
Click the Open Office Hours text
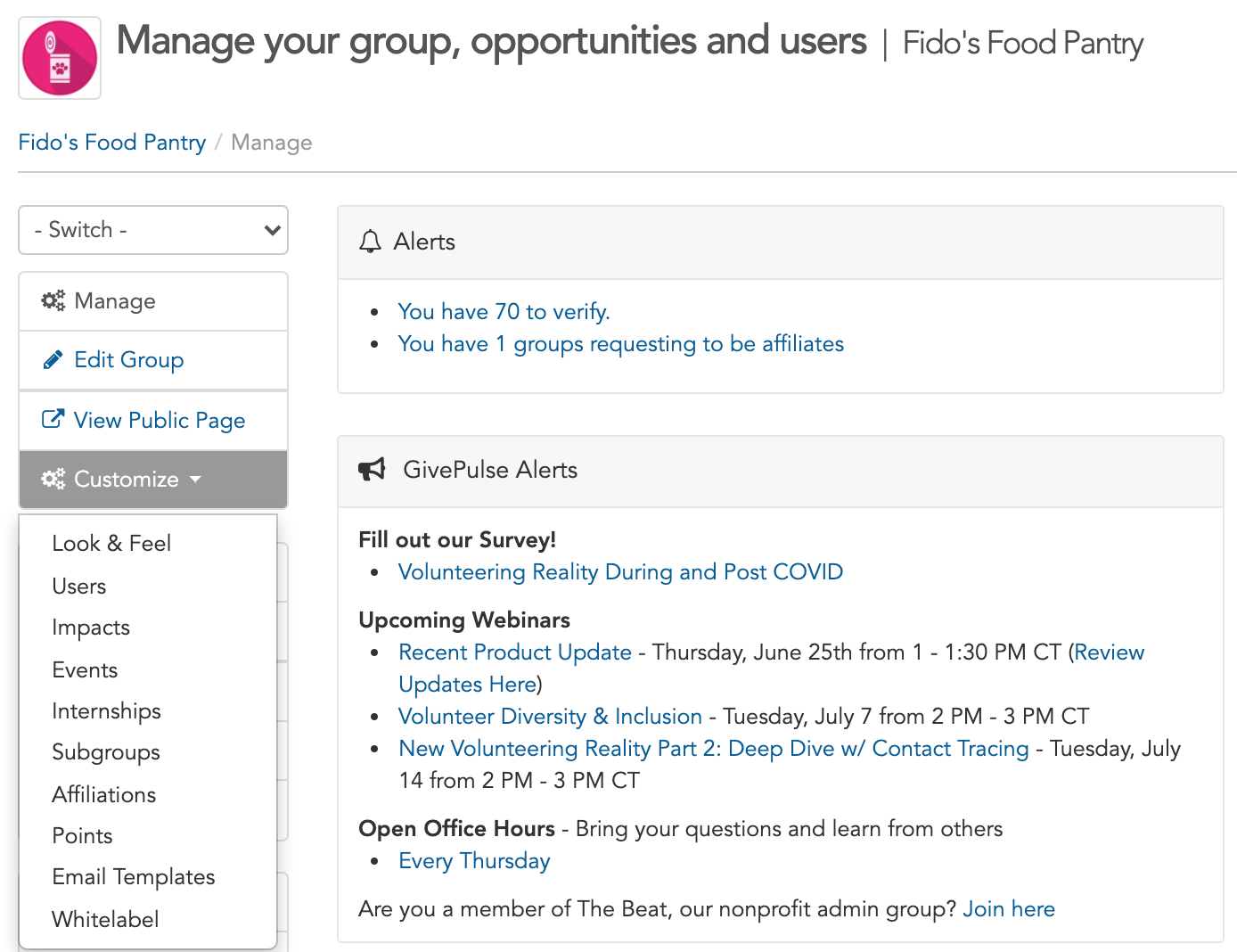(456, 829)
